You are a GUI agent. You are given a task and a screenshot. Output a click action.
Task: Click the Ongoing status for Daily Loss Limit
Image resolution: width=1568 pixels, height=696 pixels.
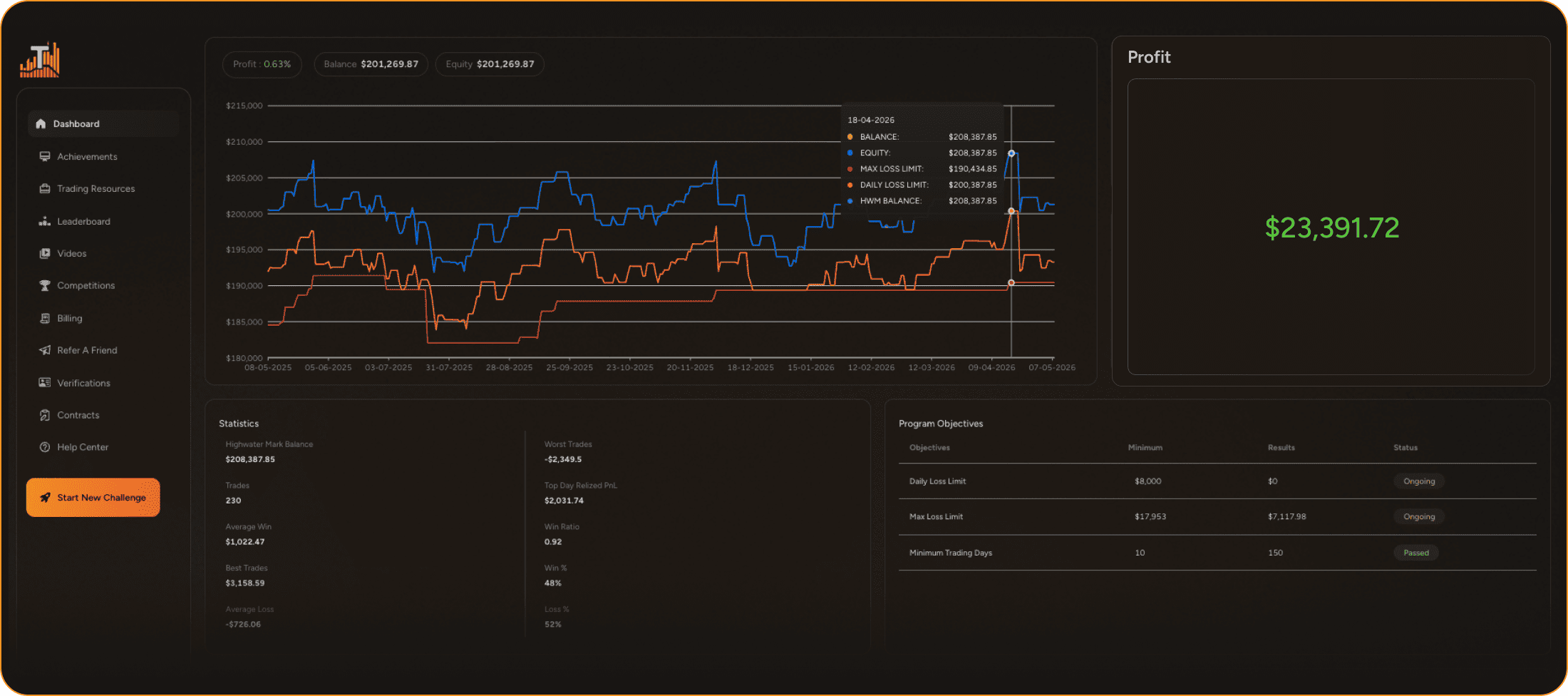click(1419, 481)
